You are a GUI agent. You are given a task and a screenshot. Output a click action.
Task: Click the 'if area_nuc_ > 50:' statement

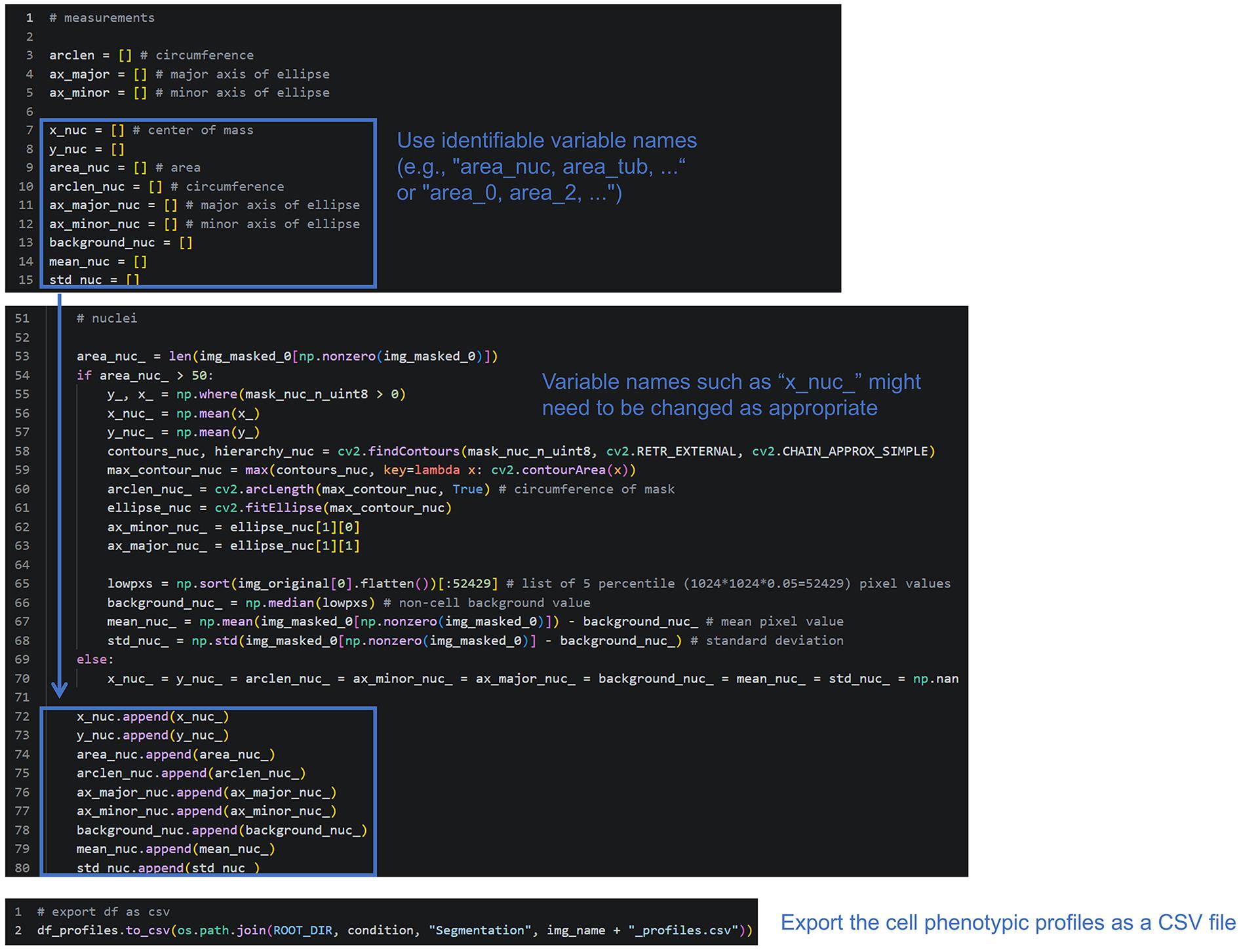coord(145,376)
